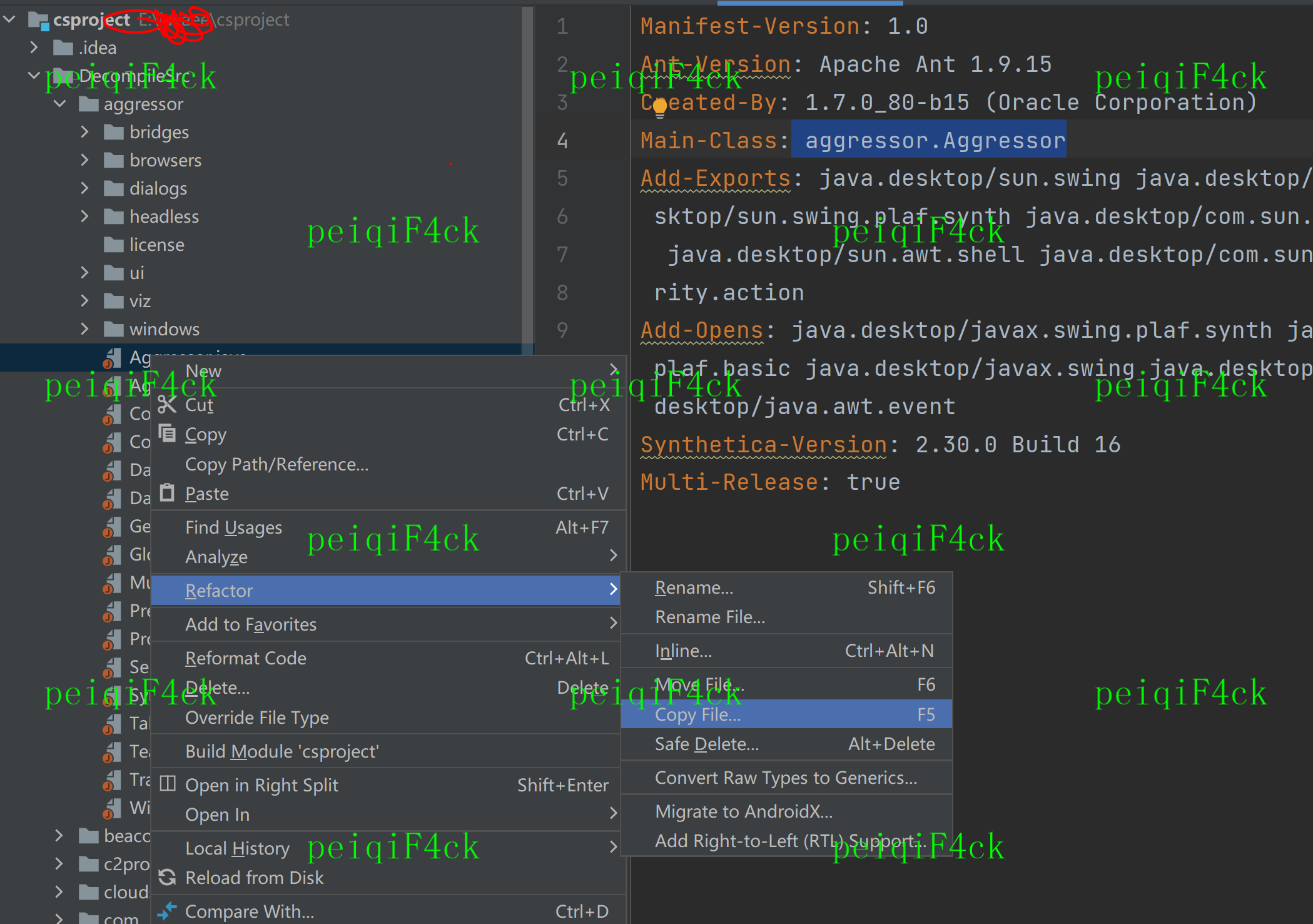
Task: Choose Safe Delete... option
Action: pos(786,744)
